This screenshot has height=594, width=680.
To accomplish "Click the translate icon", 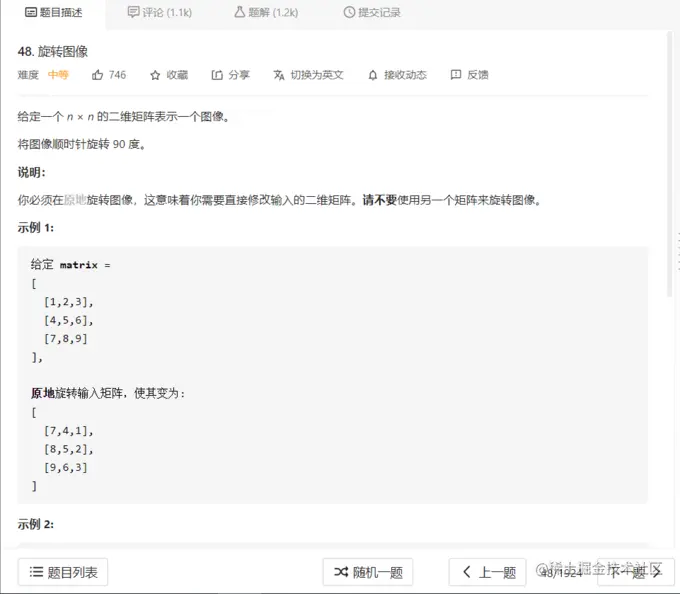I will click(x=279, y=75).
